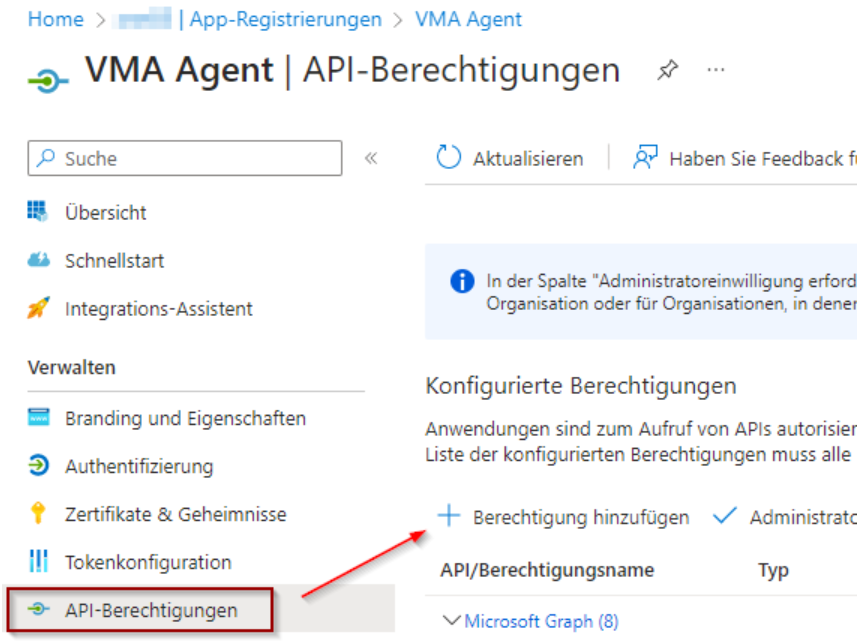Screen dimensions: 858x643
Task: Click the API-Berechtigungen sidebar icon
Action: pos(38,608)
